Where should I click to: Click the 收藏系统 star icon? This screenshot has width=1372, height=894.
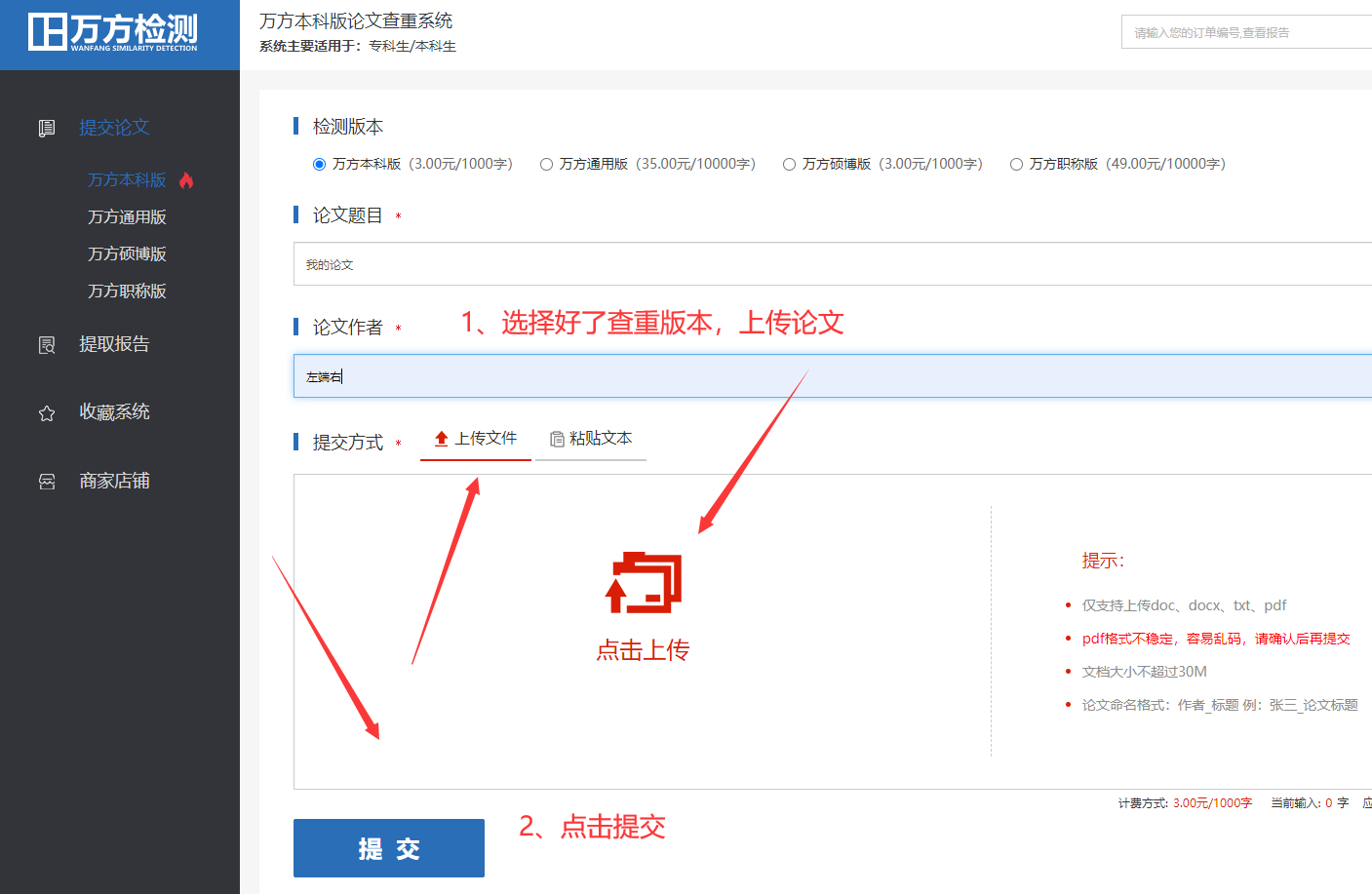[47, 413]
